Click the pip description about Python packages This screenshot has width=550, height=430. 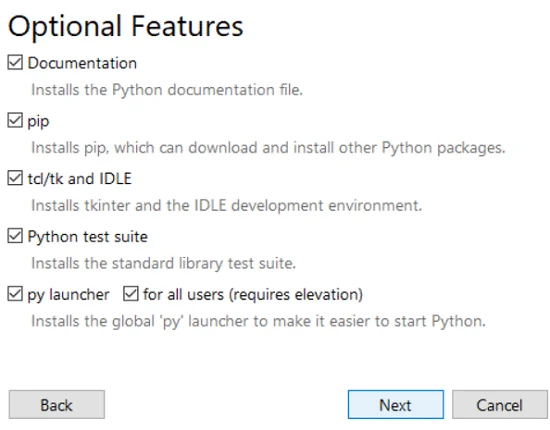click(268, 148)
